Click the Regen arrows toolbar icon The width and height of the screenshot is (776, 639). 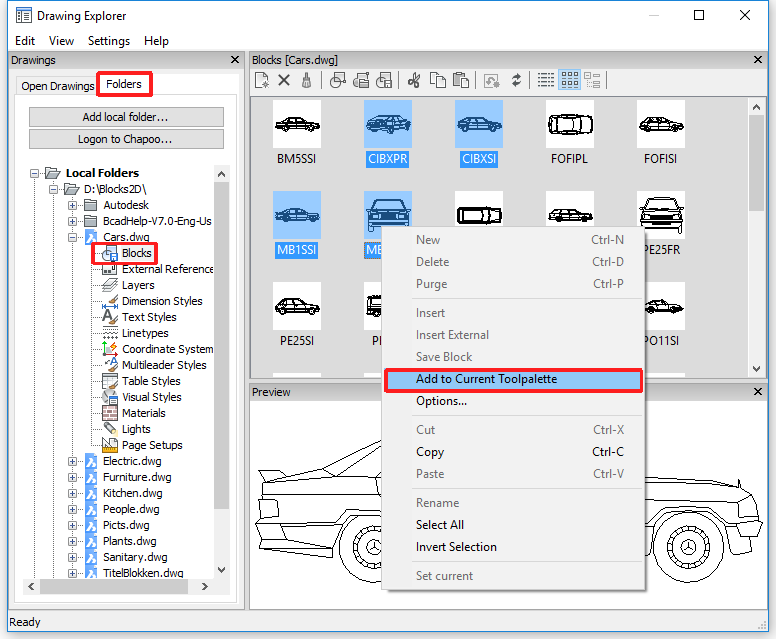(x=516, y=81)
